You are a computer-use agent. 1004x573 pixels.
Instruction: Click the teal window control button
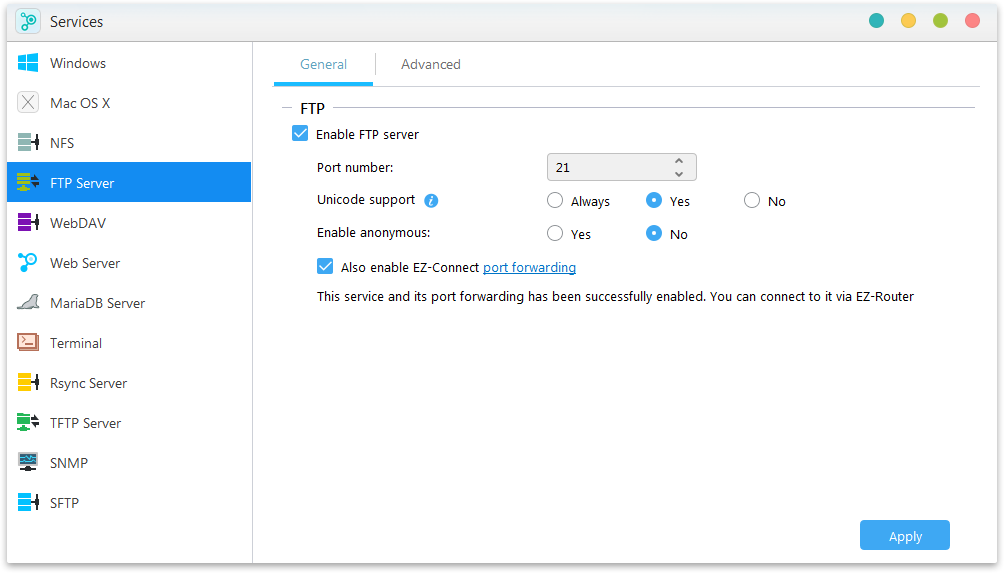[876, 21]
